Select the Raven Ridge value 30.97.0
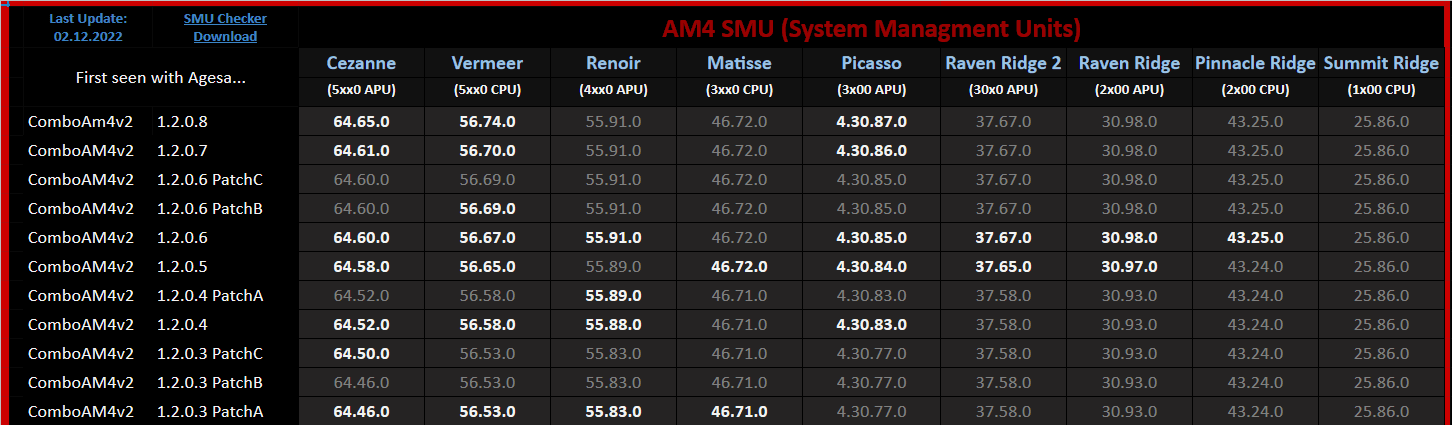The width and height of the screenshot is (1452, 425). pyautogui.click(x=1129, y=267)
